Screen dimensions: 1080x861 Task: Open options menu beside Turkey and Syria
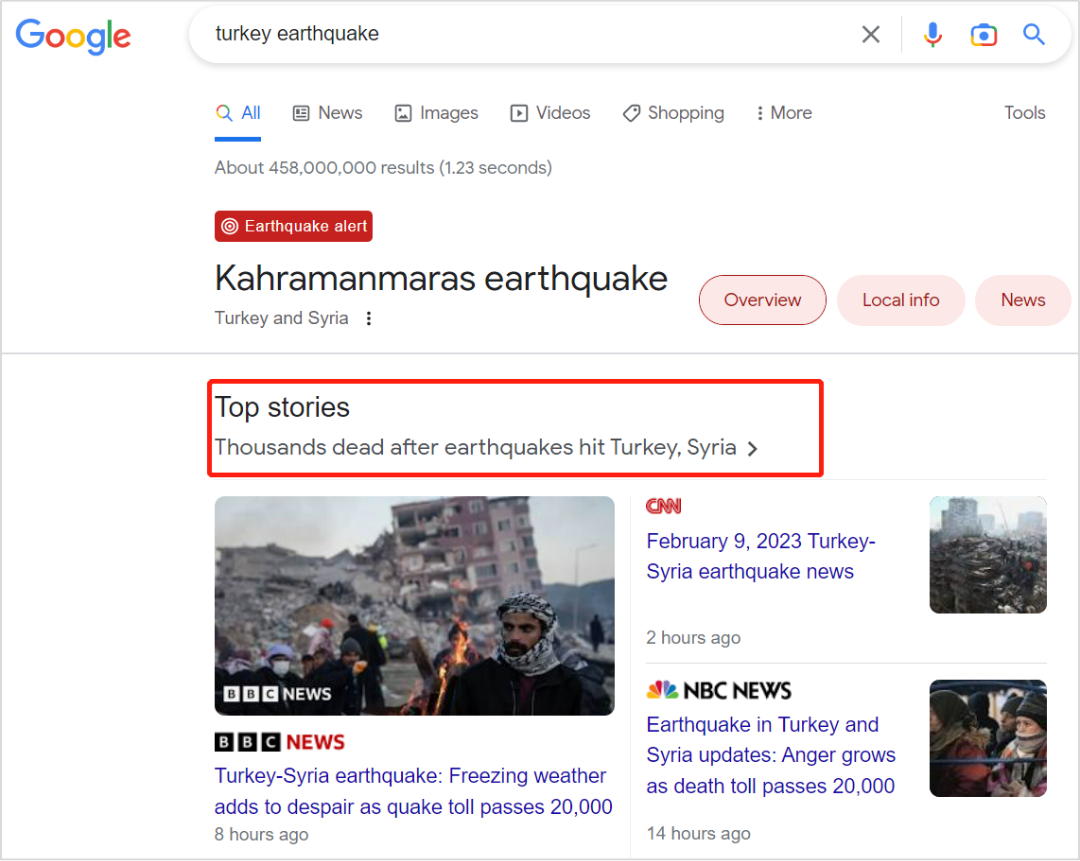[x=369, y=318]
